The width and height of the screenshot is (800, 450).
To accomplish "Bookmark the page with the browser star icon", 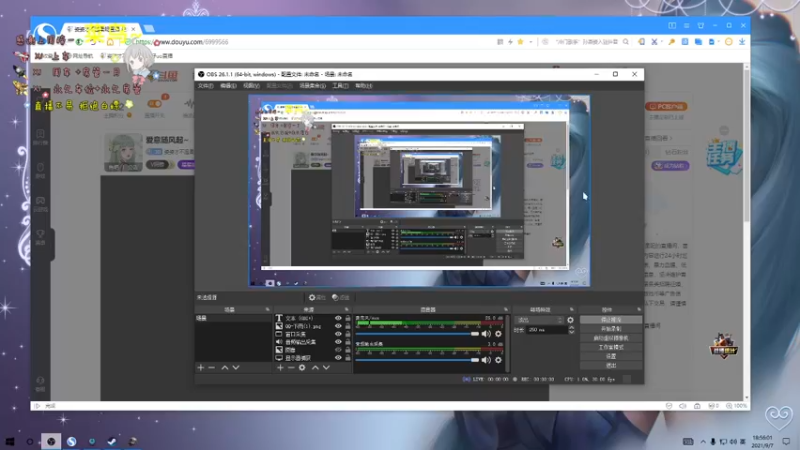I will coord(520,42).
